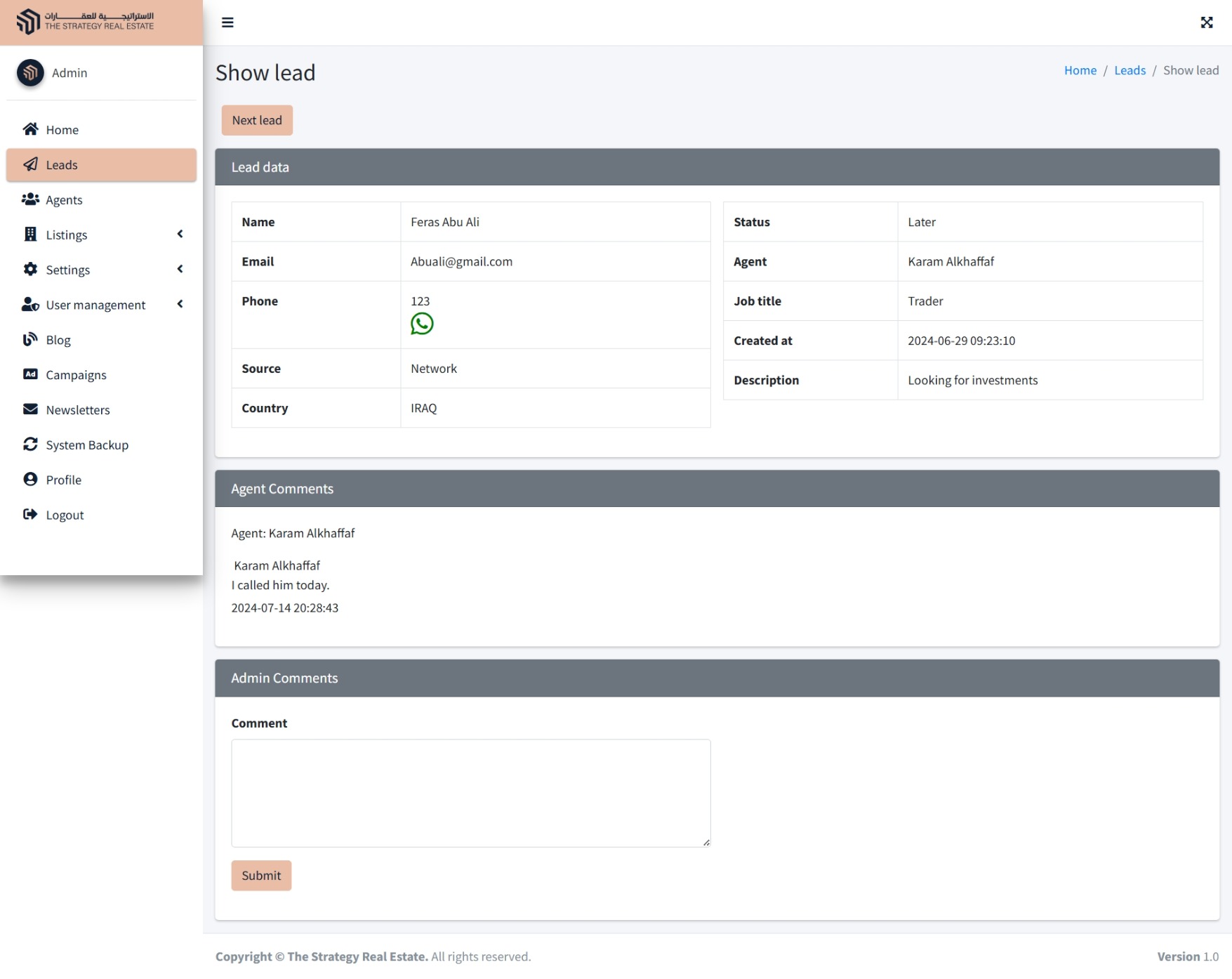Expand the Listings submenu chevron
1232x979 pixels.
point(180,235)
